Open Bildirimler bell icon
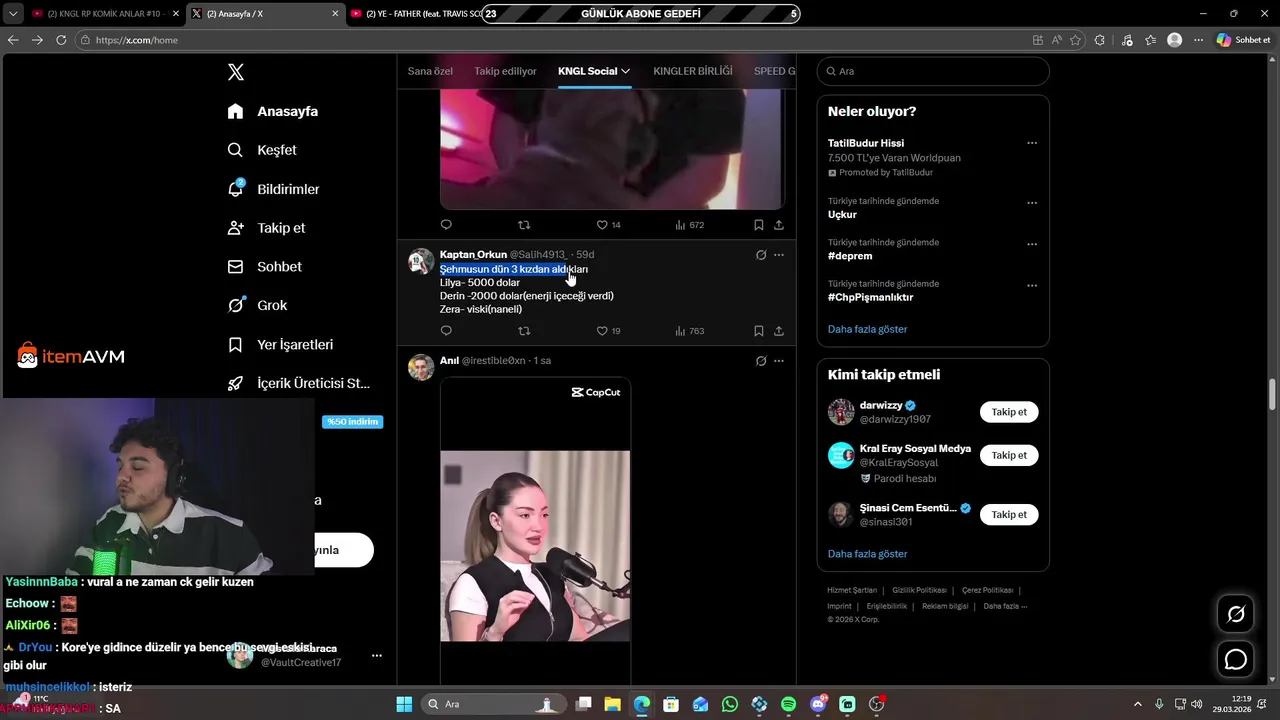 click(235, 188)
